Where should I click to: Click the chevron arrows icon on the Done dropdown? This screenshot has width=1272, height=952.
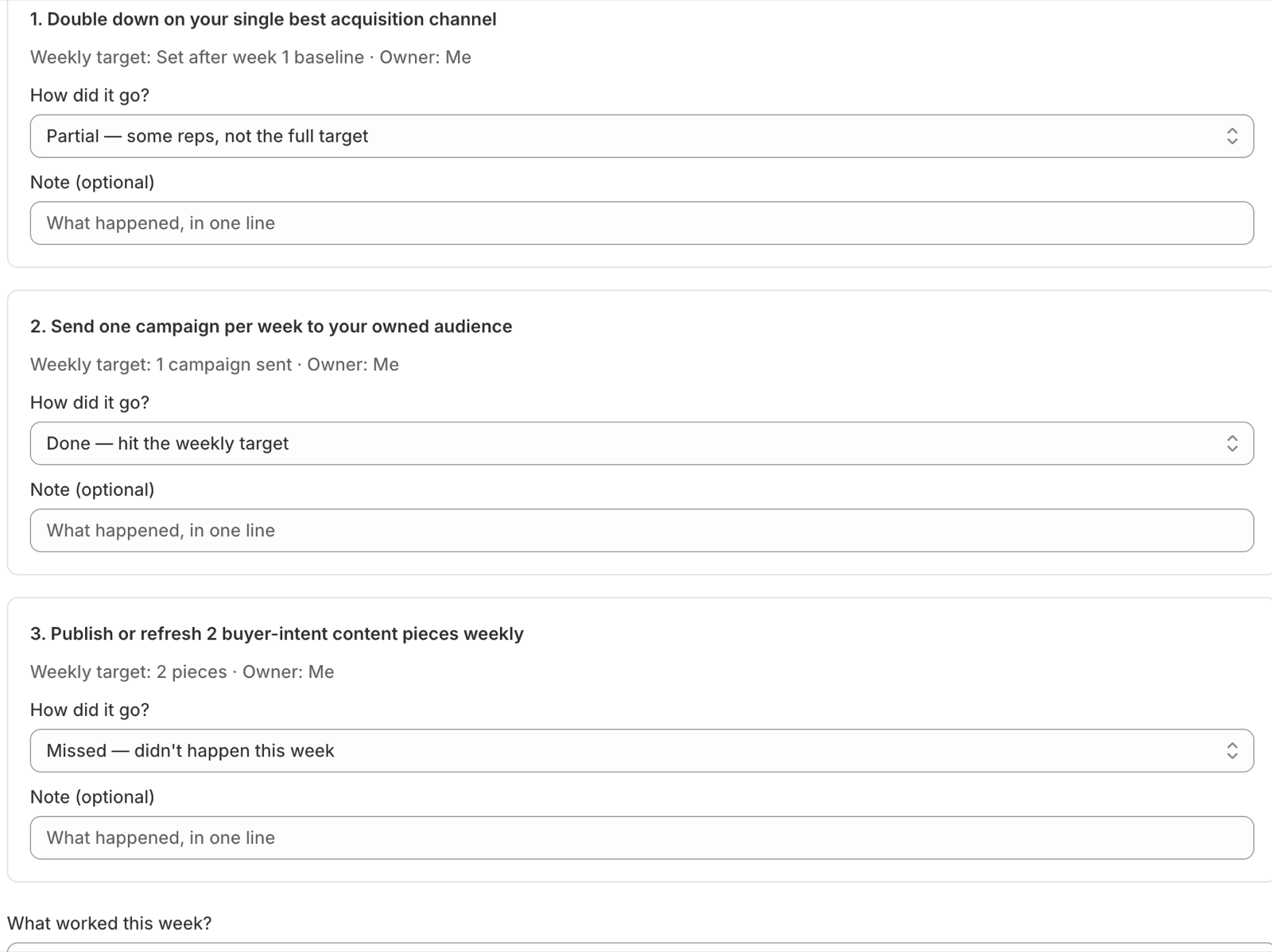click(x=1231, y=443)
